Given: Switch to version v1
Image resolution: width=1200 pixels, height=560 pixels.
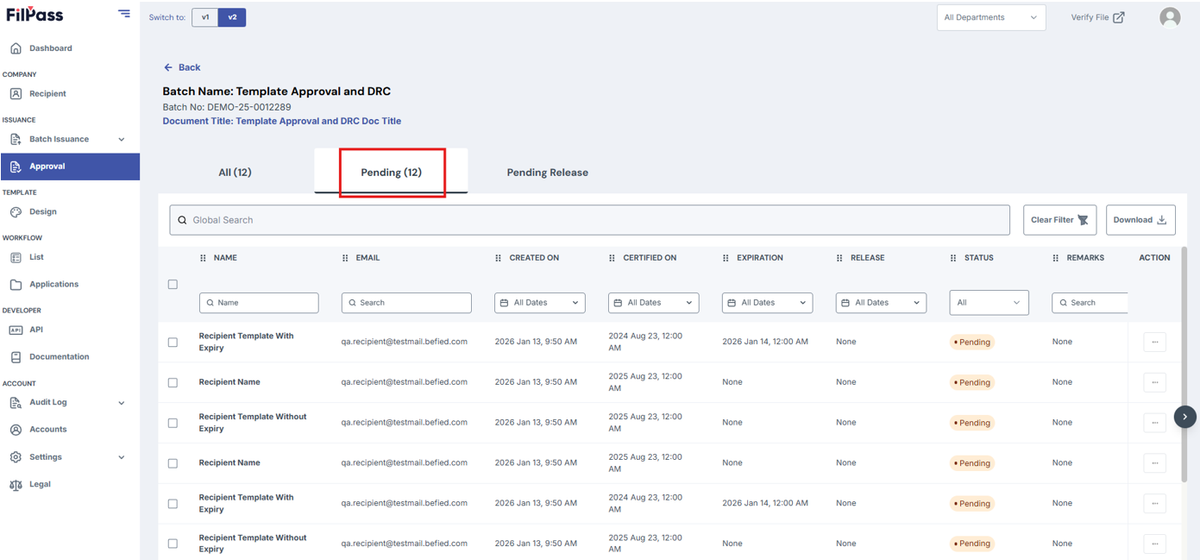Looking at the screenshot, I should click(205, 17).
